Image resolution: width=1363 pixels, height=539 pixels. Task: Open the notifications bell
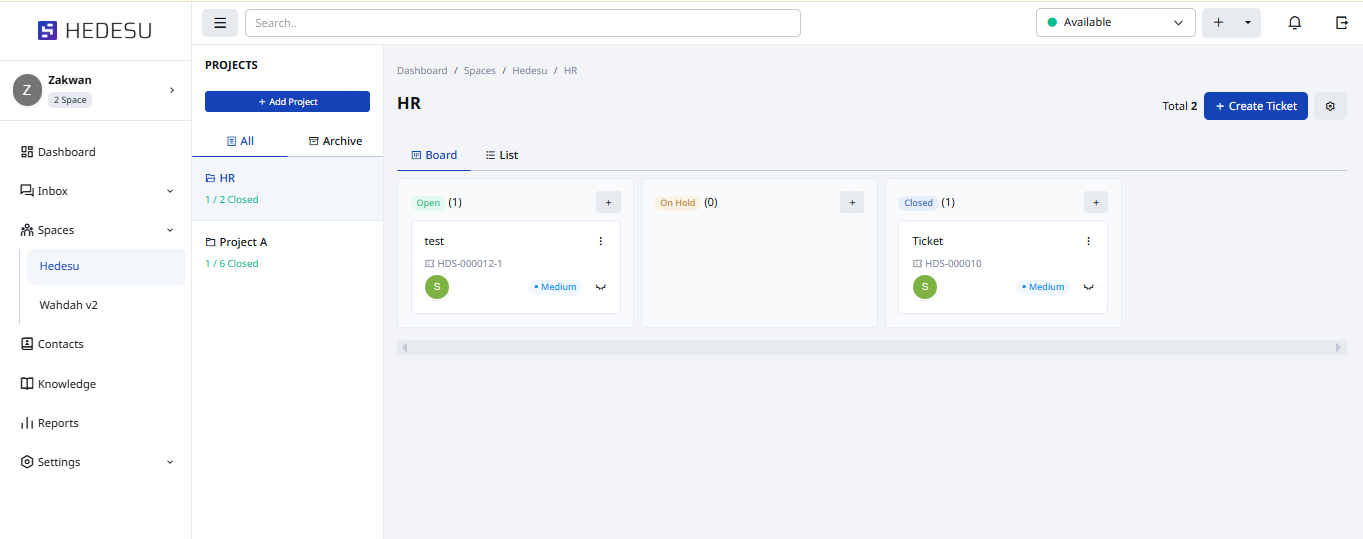1294,23
